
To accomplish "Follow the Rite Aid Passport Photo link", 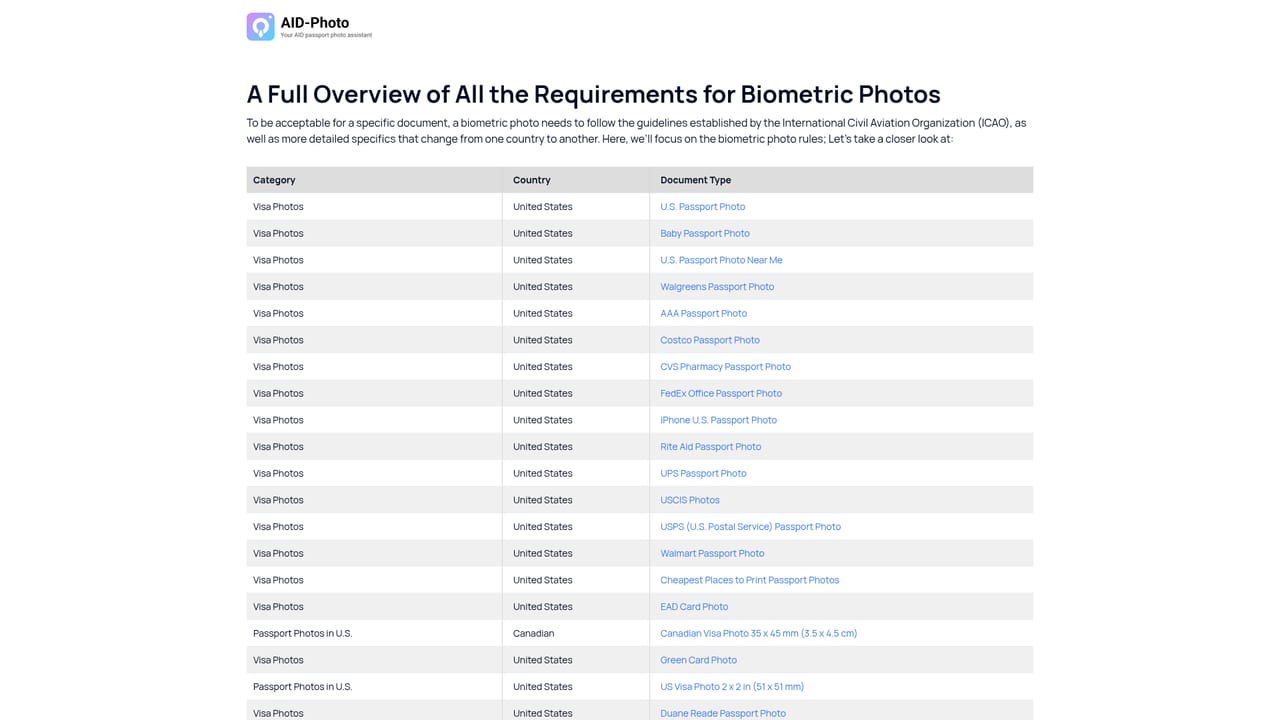I will (710, 447).
